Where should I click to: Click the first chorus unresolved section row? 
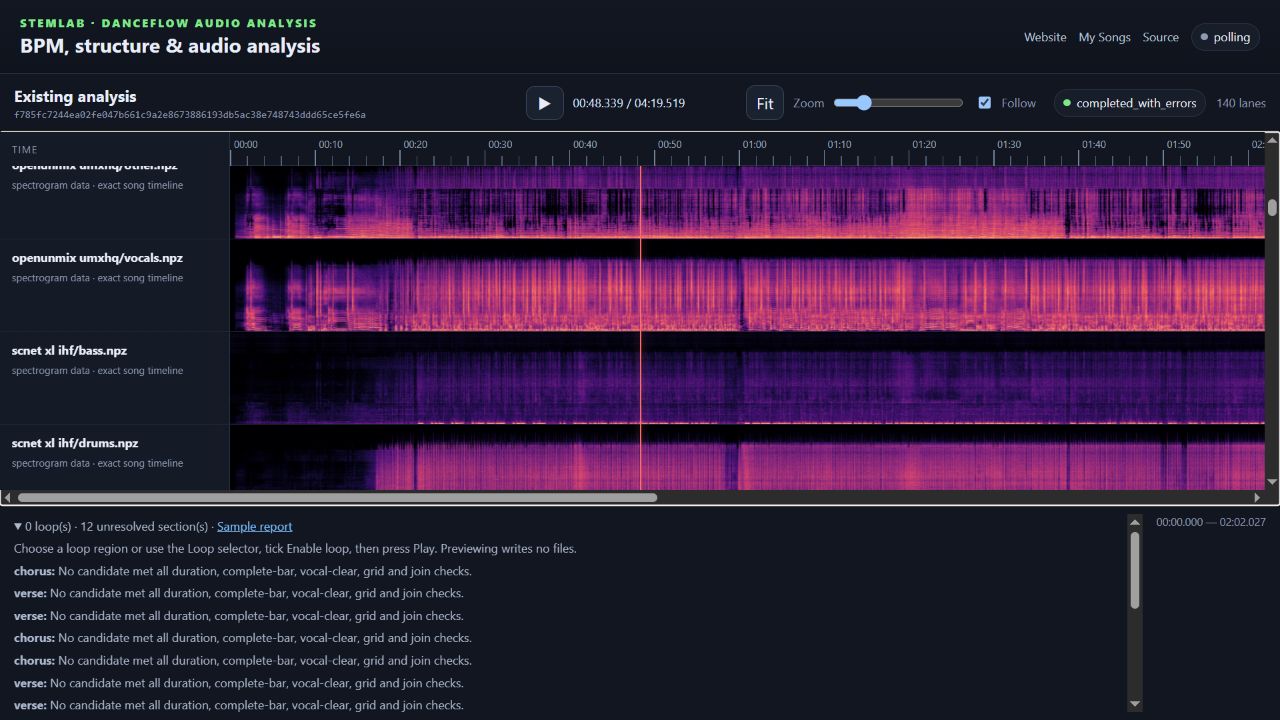(x=243, y=571)
